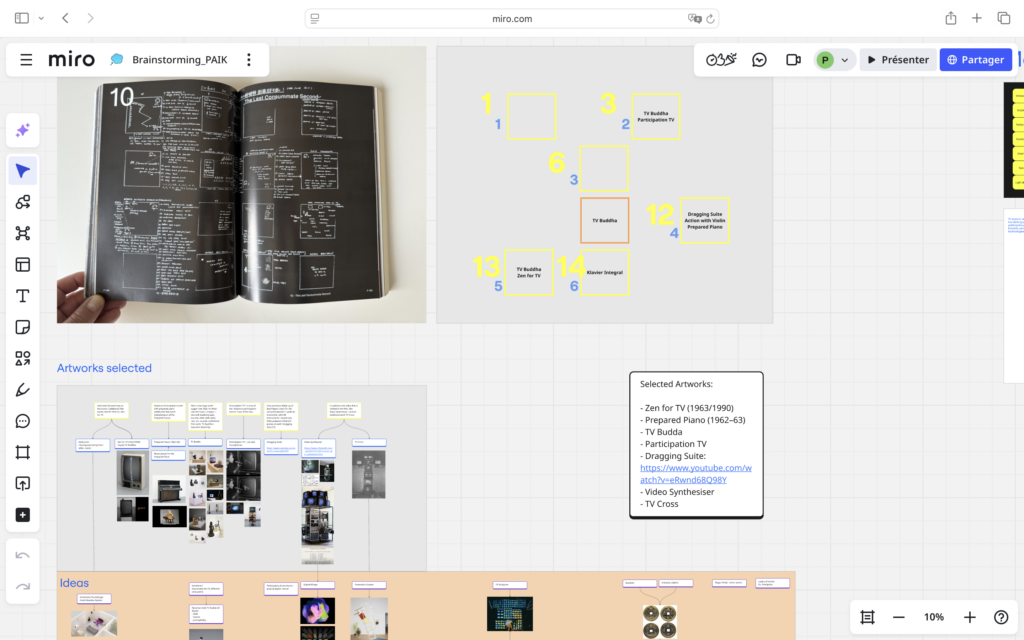
Task: Open the YouTube link in Selected Artworks
Action: tap(695, 474)
